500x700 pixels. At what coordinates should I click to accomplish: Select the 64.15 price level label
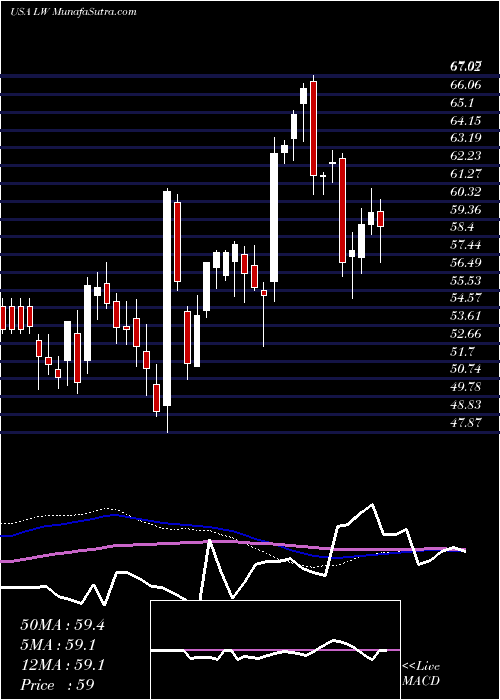click(466, 121)
